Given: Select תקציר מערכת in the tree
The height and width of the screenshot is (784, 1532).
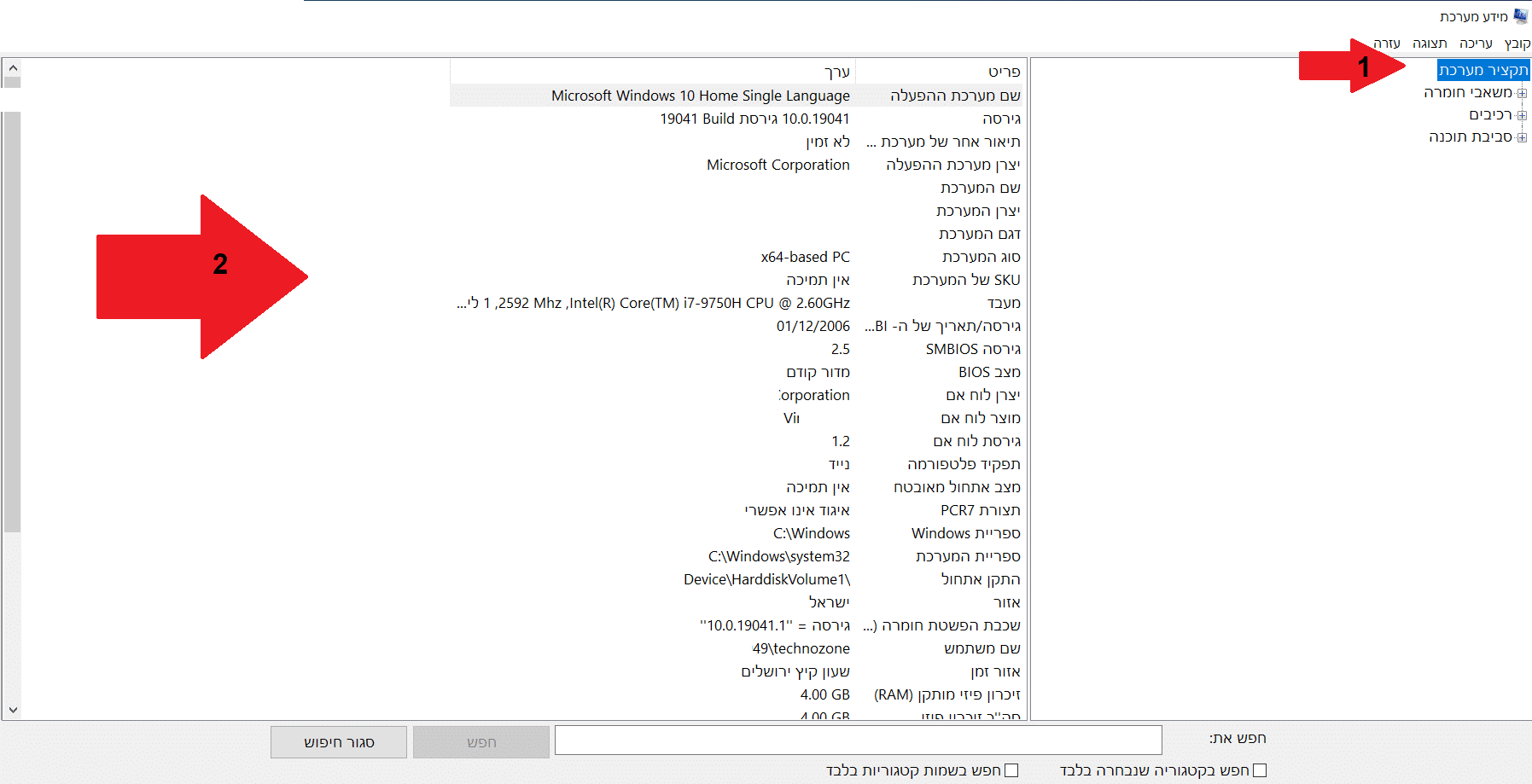Looking at the screenshot, I should click(1482, 70).
